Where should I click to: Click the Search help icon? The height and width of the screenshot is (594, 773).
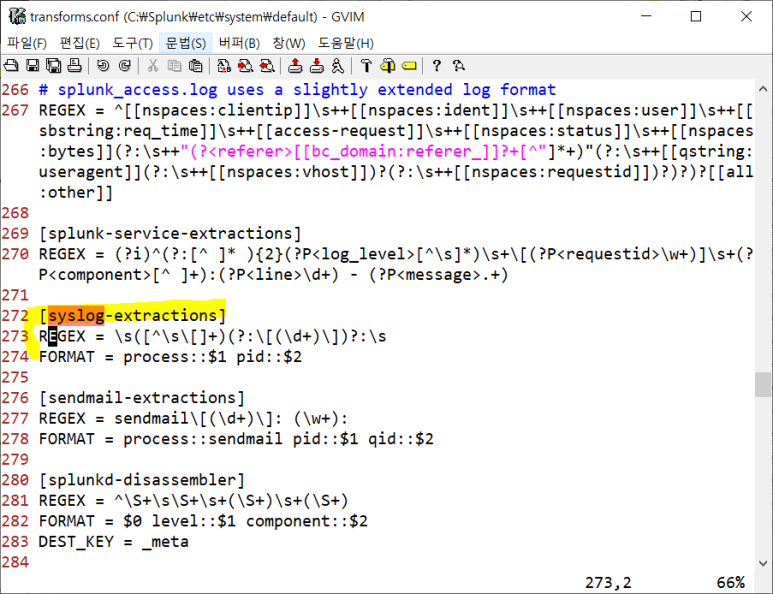tap(458, 66)
